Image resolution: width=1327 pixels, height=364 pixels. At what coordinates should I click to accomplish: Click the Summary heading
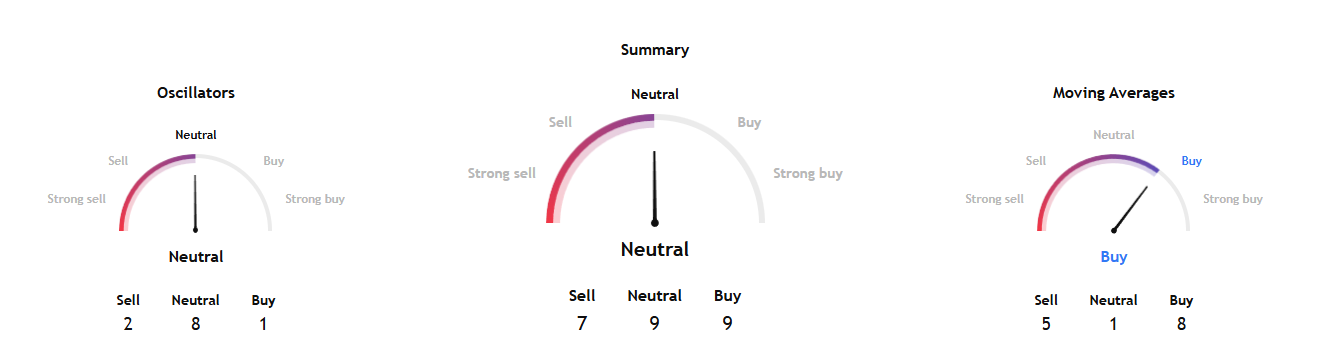[x=655, y=49]
